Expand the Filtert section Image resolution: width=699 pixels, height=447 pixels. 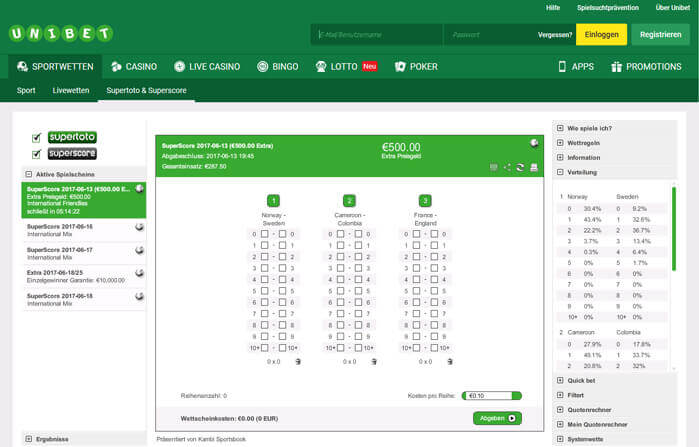(560, 395)
